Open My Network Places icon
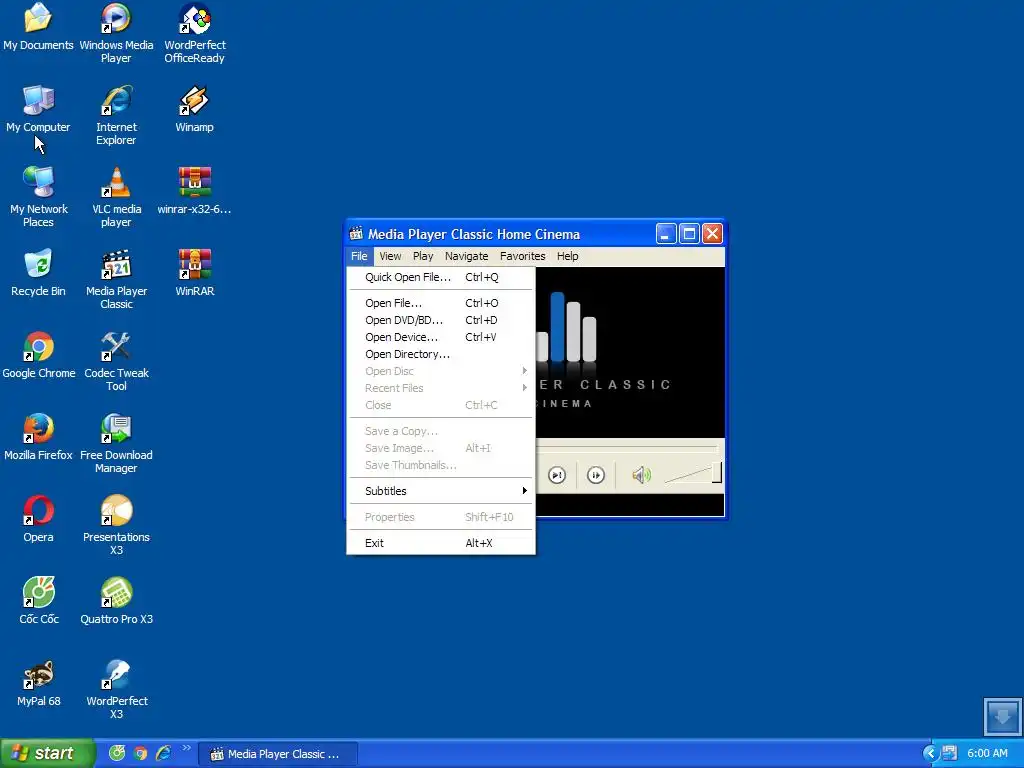1024x768 pixels. [38, 197]
